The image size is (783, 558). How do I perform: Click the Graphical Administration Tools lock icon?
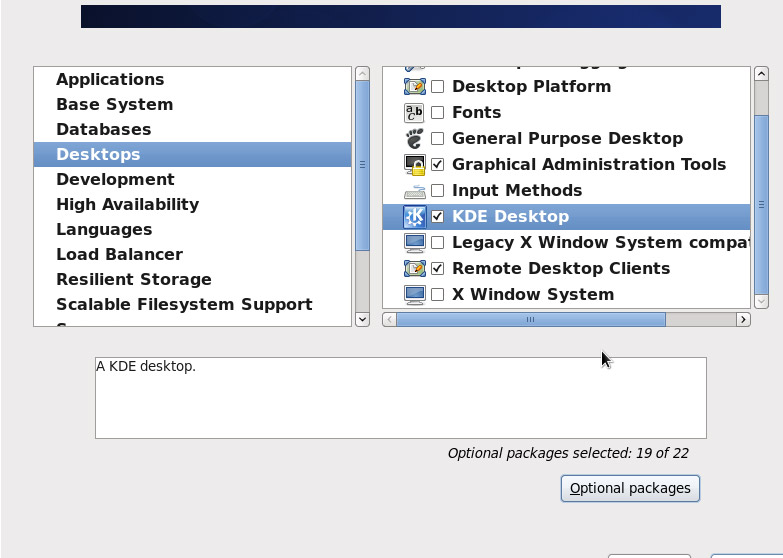(414, 165)
